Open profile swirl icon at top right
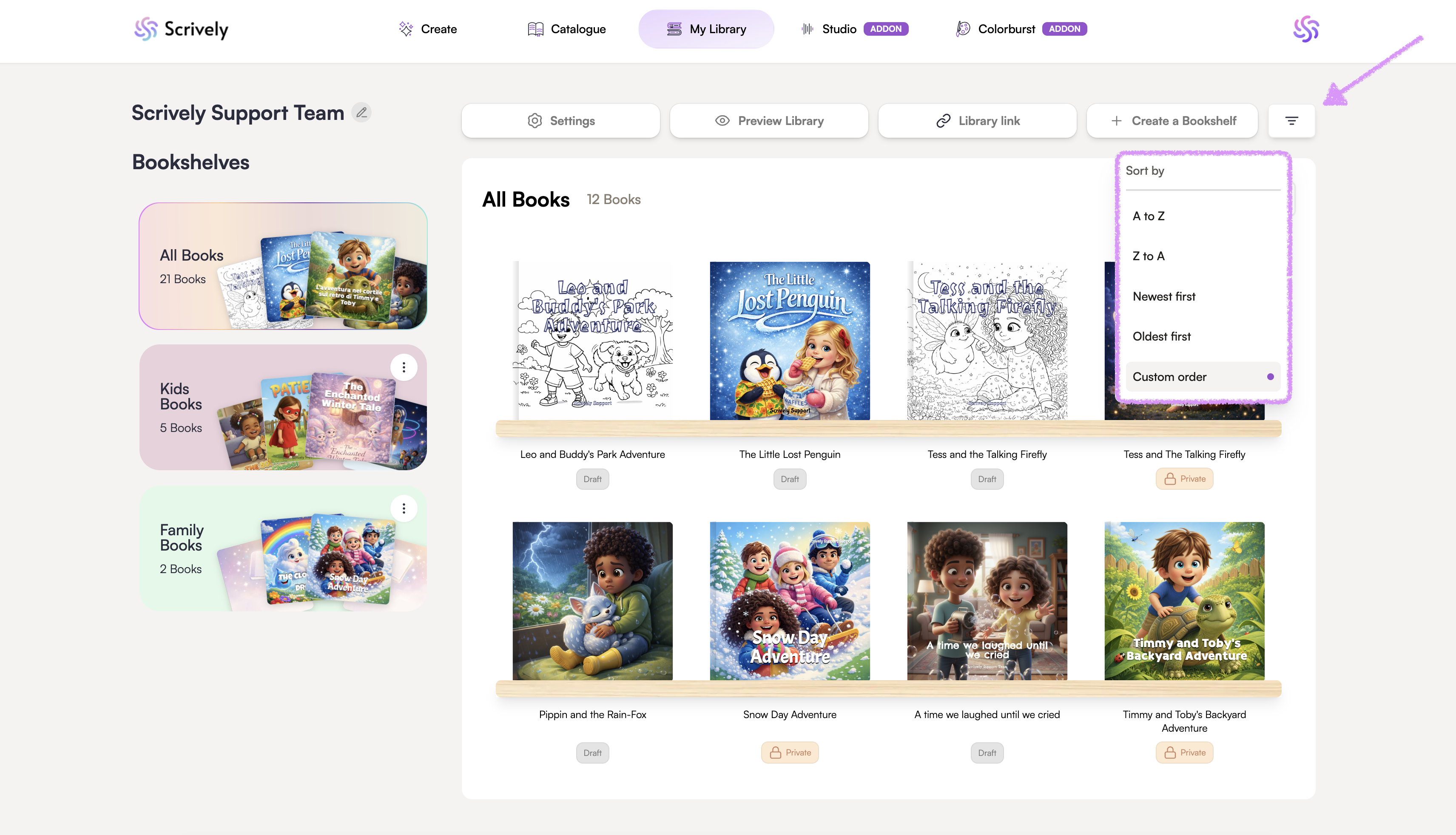 pyautogui.click(x=1306, y=28)
